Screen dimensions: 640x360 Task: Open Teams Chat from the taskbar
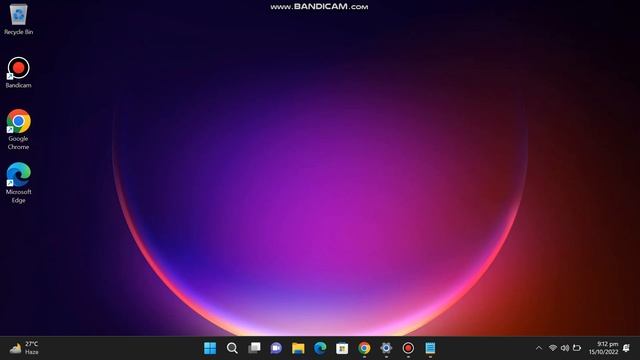coord(276,348)
